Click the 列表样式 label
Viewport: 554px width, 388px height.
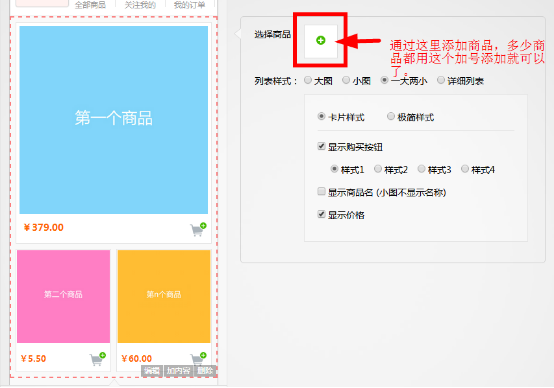(276, 81)
